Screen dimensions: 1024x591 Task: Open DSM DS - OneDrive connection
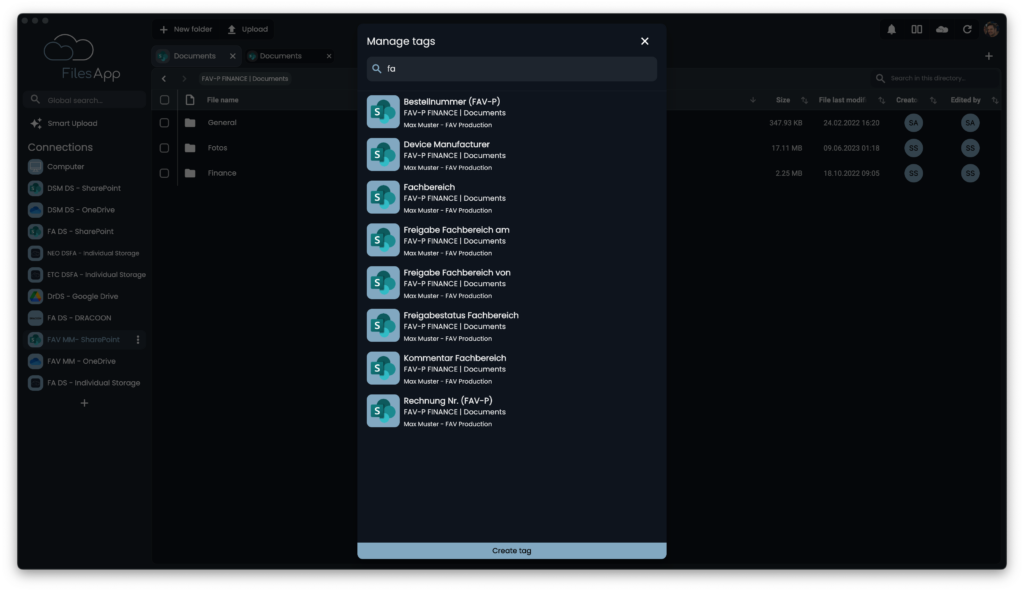tap(72, 210)
